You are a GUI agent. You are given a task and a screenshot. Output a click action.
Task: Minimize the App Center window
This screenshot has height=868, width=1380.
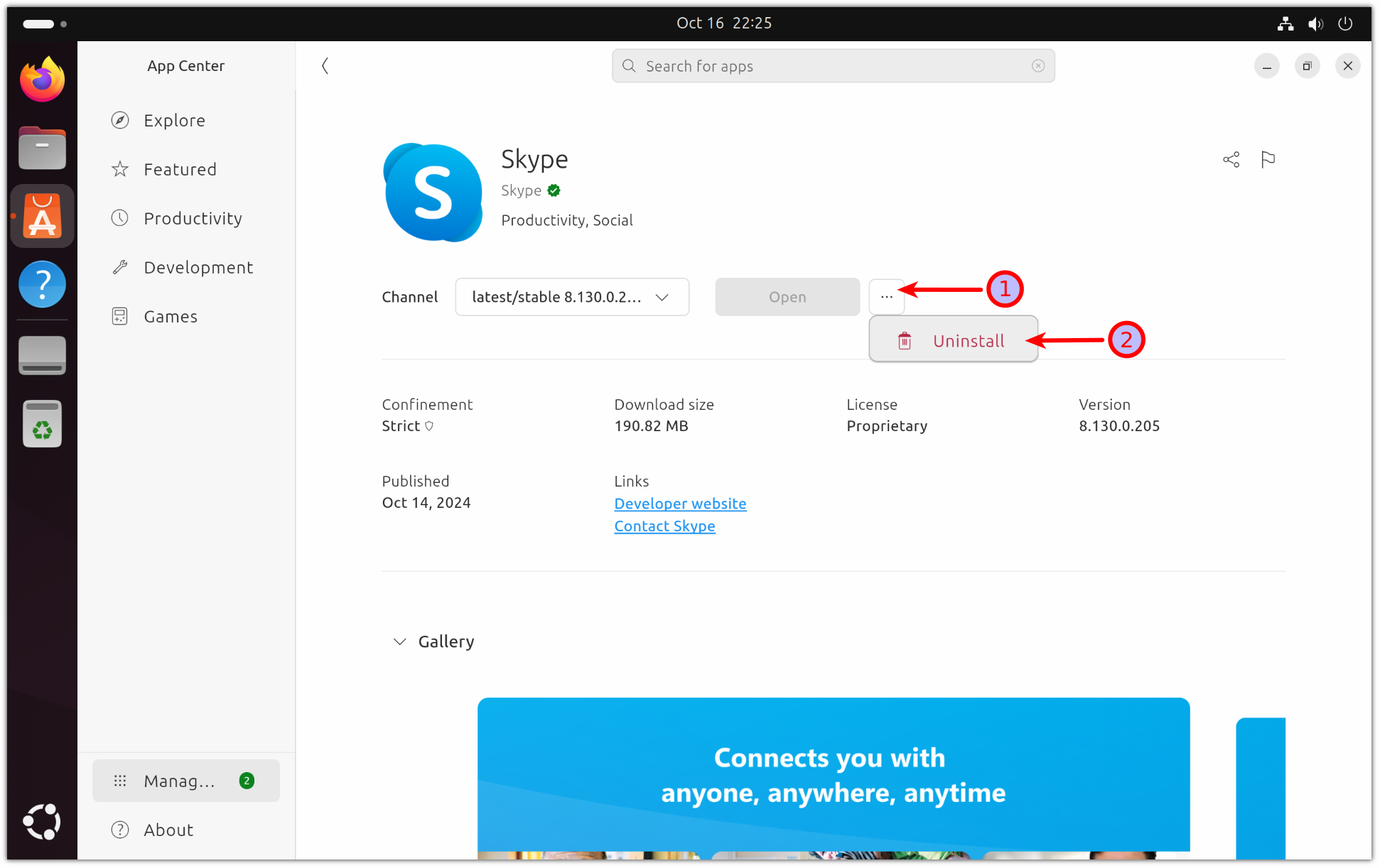1266,66
